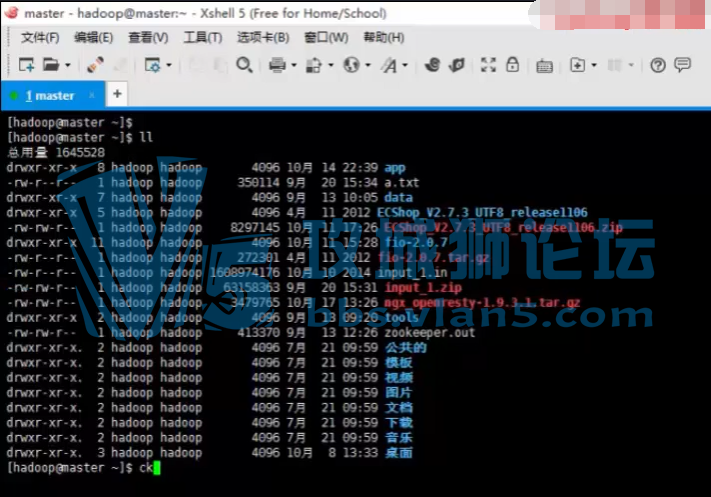Click the chat bubble feedback icon

(x=682, y=65)
